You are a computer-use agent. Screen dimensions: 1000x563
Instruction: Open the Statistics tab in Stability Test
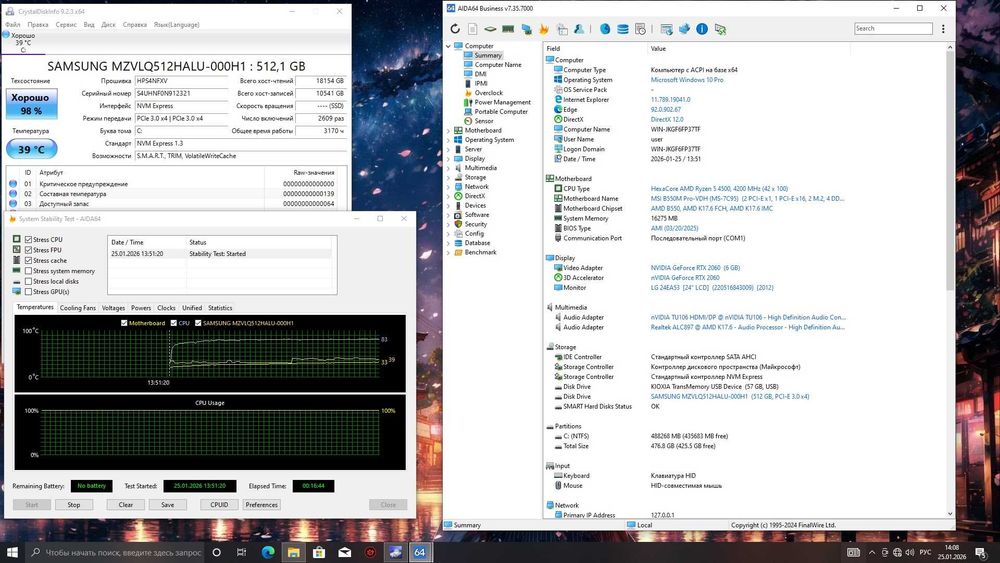click(220, 308)
